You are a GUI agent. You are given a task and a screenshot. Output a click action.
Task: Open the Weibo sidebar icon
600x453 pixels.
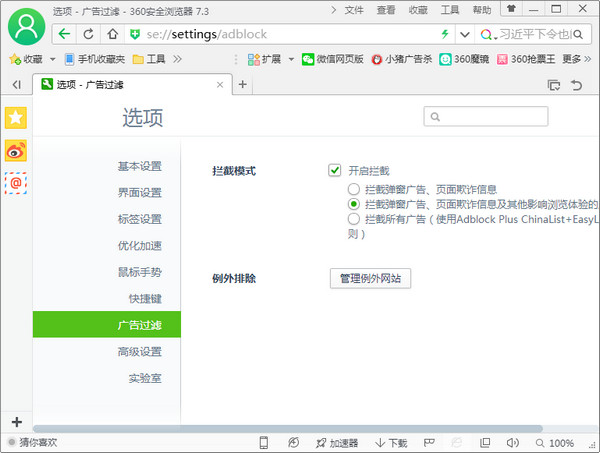[16, 150]
